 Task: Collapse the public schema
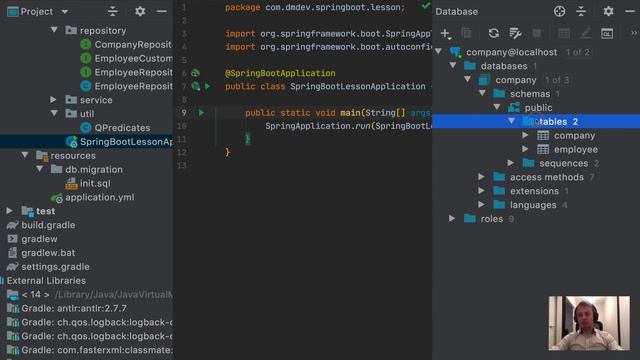coord(497,107)
